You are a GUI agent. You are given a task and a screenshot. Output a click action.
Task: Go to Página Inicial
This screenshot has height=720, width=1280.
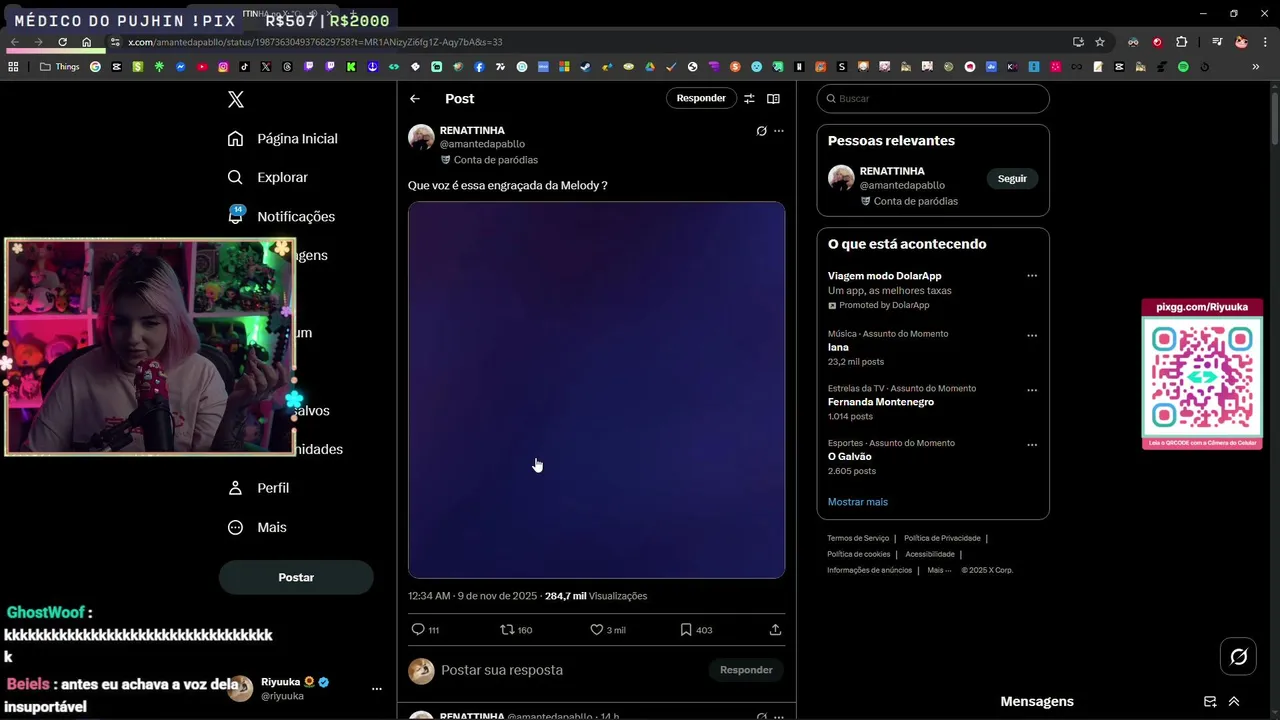[x=283, y=138]
